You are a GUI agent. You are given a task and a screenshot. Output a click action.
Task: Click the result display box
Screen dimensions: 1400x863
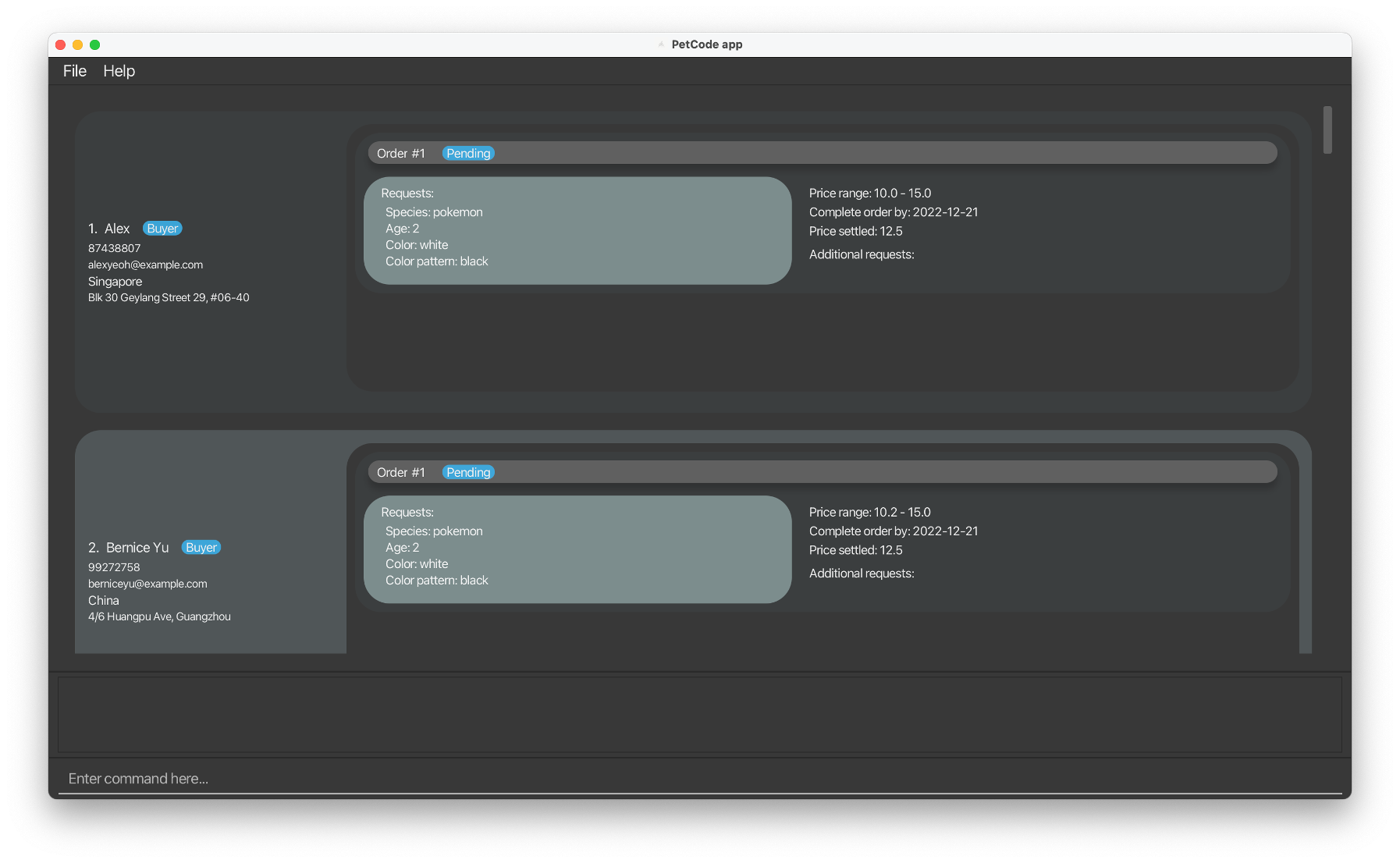pyautogui.click(x=700, y=715)
